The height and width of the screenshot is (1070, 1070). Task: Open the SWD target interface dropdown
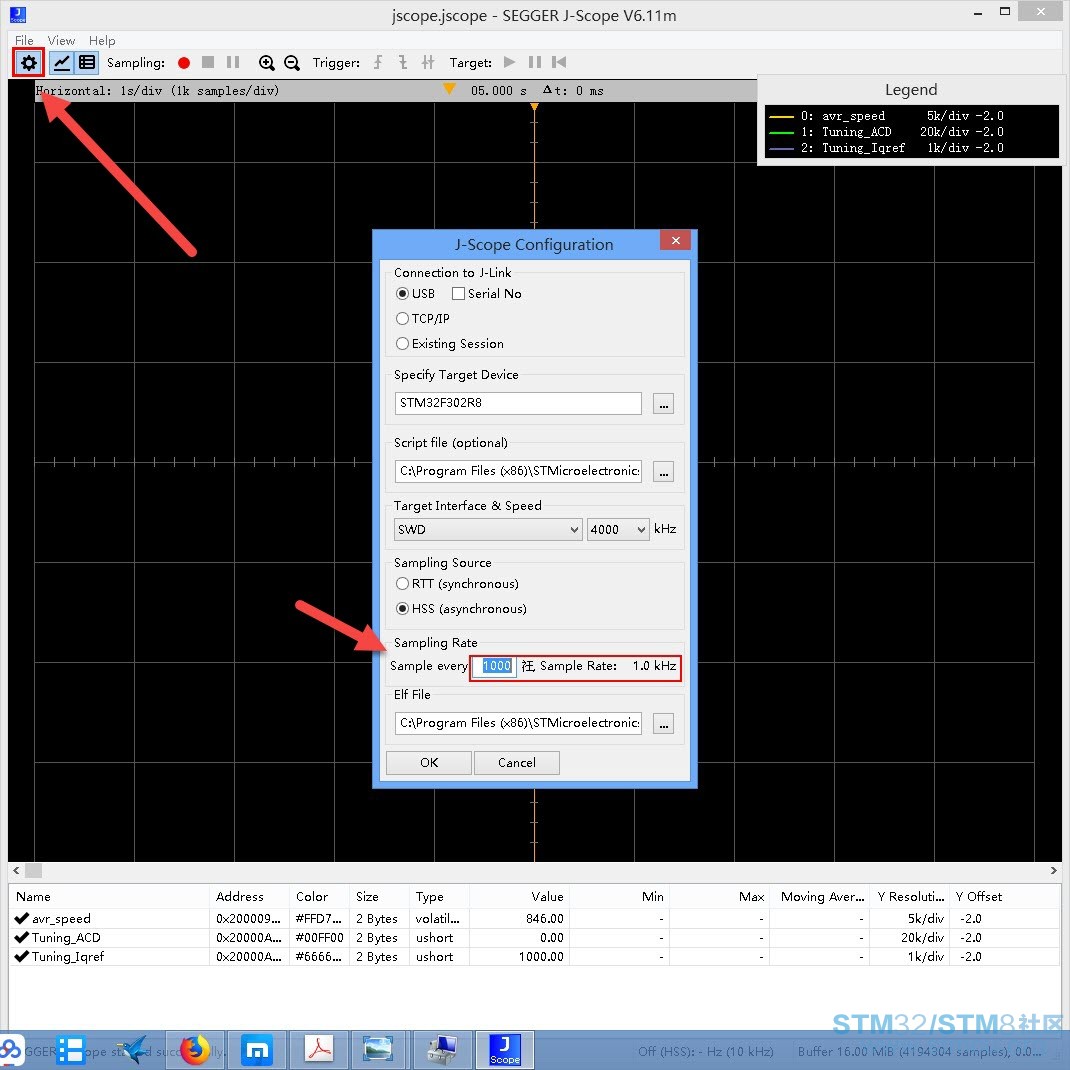click(x=488, y=530)
